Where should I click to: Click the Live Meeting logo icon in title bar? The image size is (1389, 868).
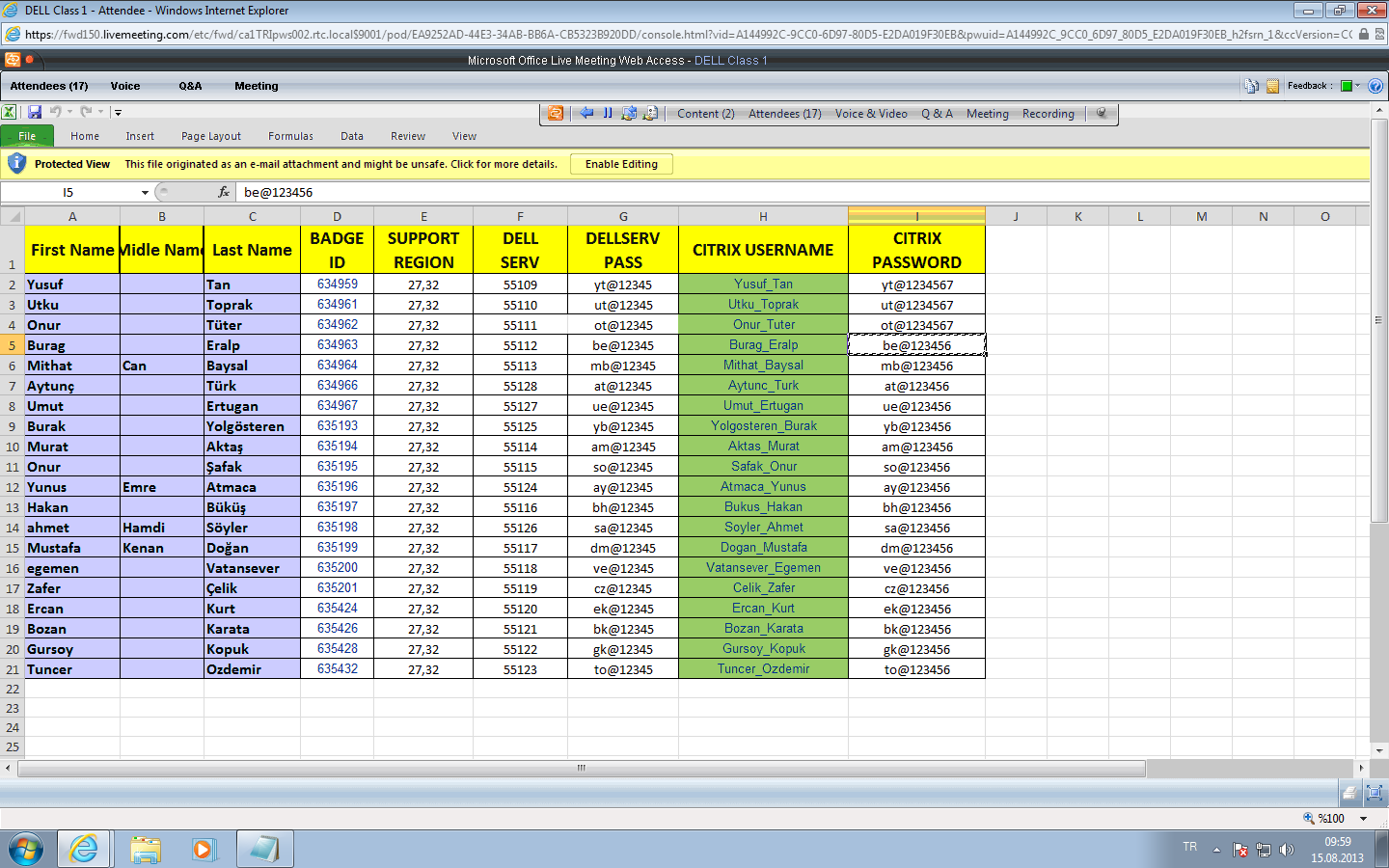tap(13, 60)
